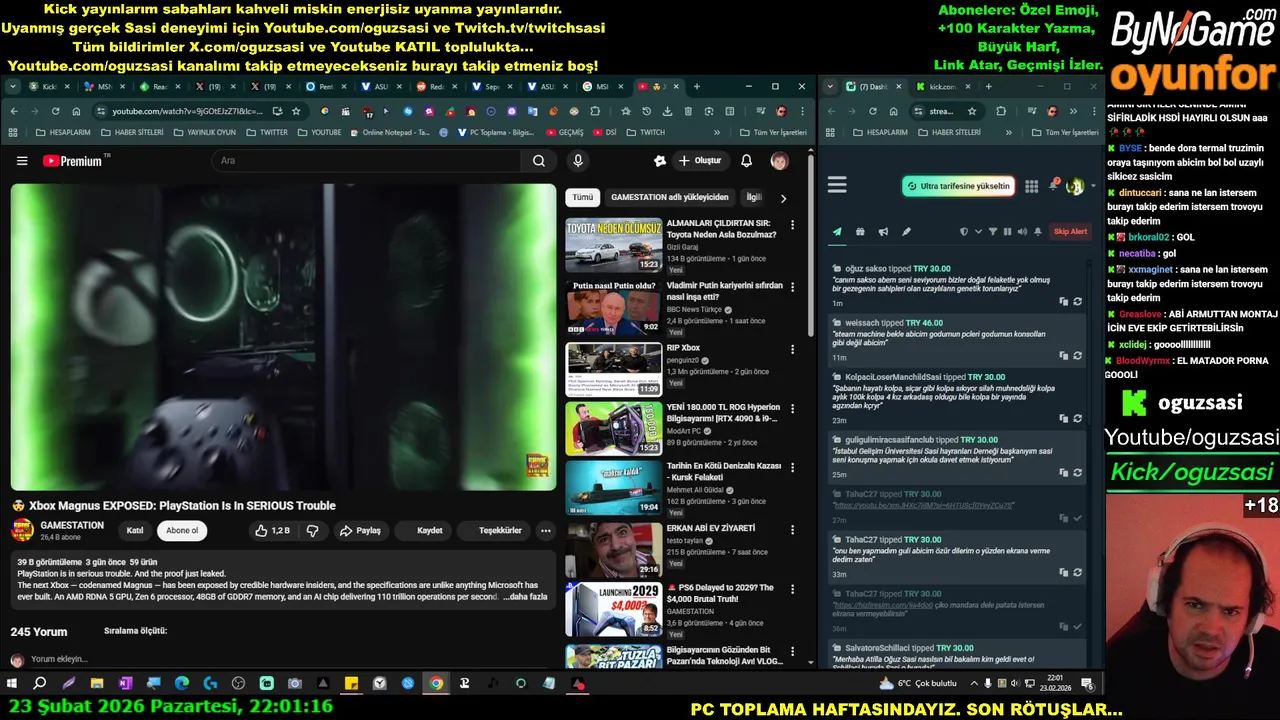Image resolution: width=1280 pixels, height=720 pixels.
Task: Open the filter funnel in recent events
Action: point(992,232)
